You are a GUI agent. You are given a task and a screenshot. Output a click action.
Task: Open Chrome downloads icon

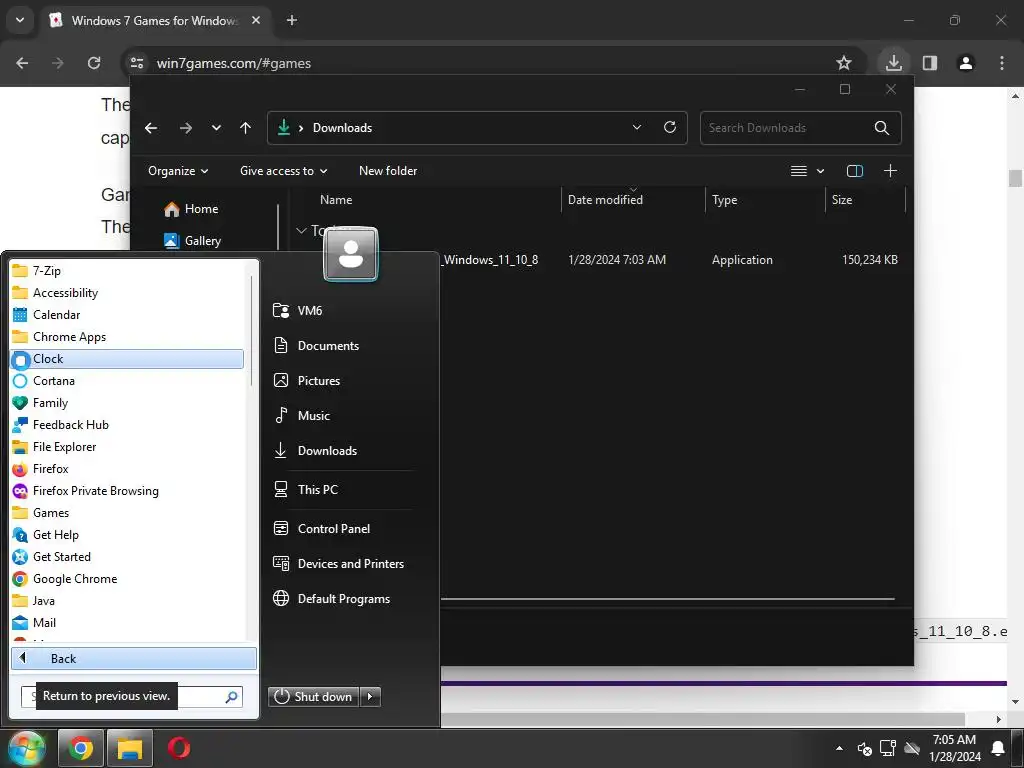pos(893,63)
